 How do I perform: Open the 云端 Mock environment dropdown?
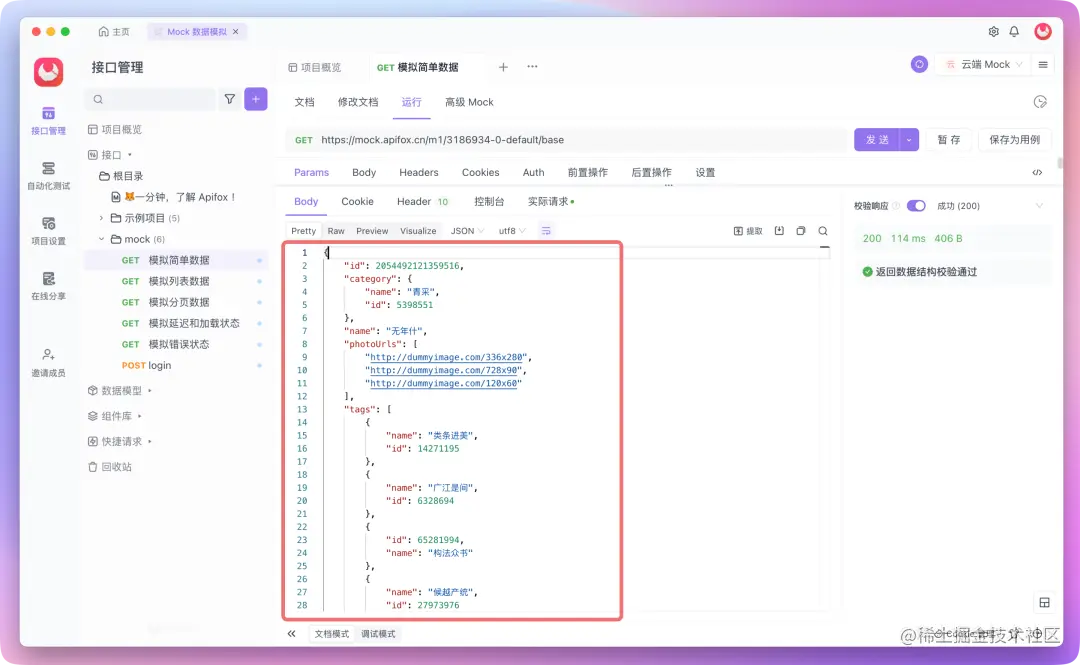[983, 64]
